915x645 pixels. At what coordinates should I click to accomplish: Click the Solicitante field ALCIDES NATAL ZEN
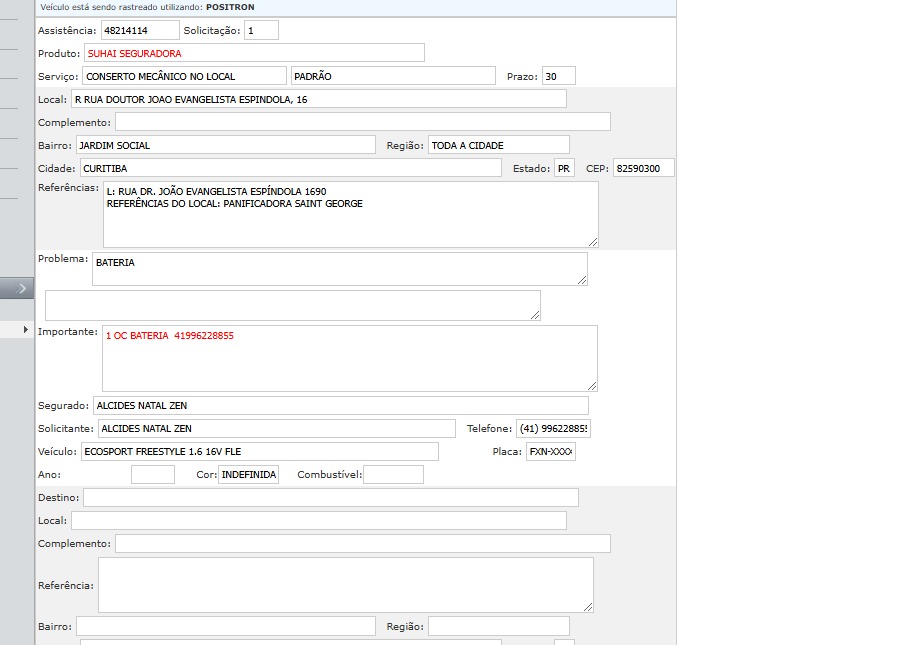coord(277,428)
